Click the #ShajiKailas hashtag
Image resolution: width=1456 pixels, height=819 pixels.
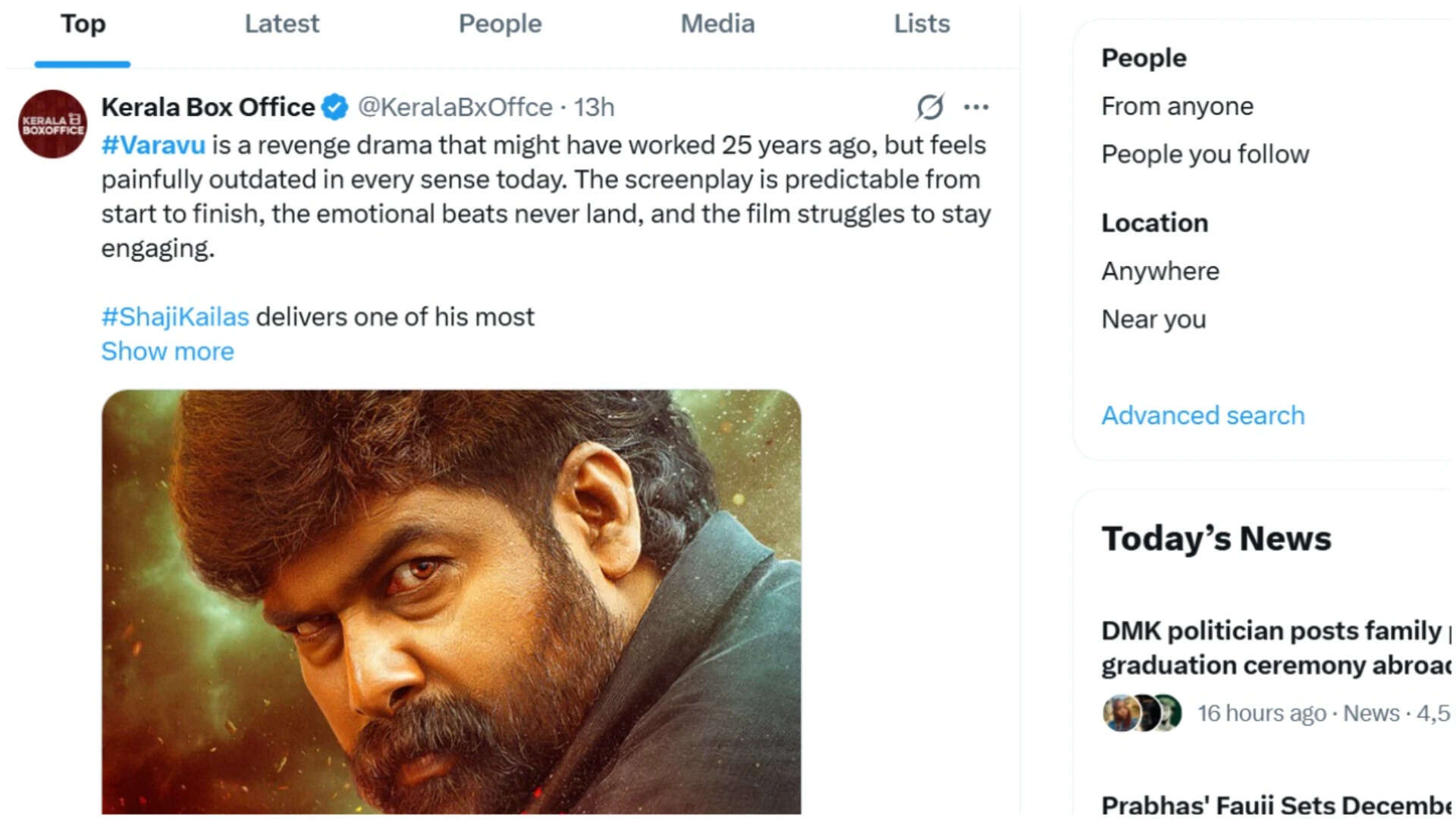[x=175, y=317]
